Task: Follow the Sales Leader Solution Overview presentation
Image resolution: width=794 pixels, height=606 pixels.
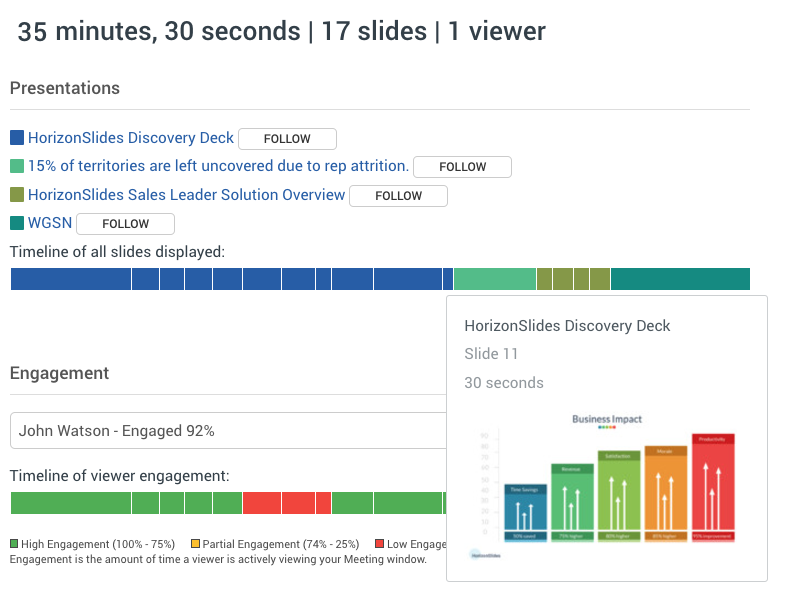Action: (399, 196)
